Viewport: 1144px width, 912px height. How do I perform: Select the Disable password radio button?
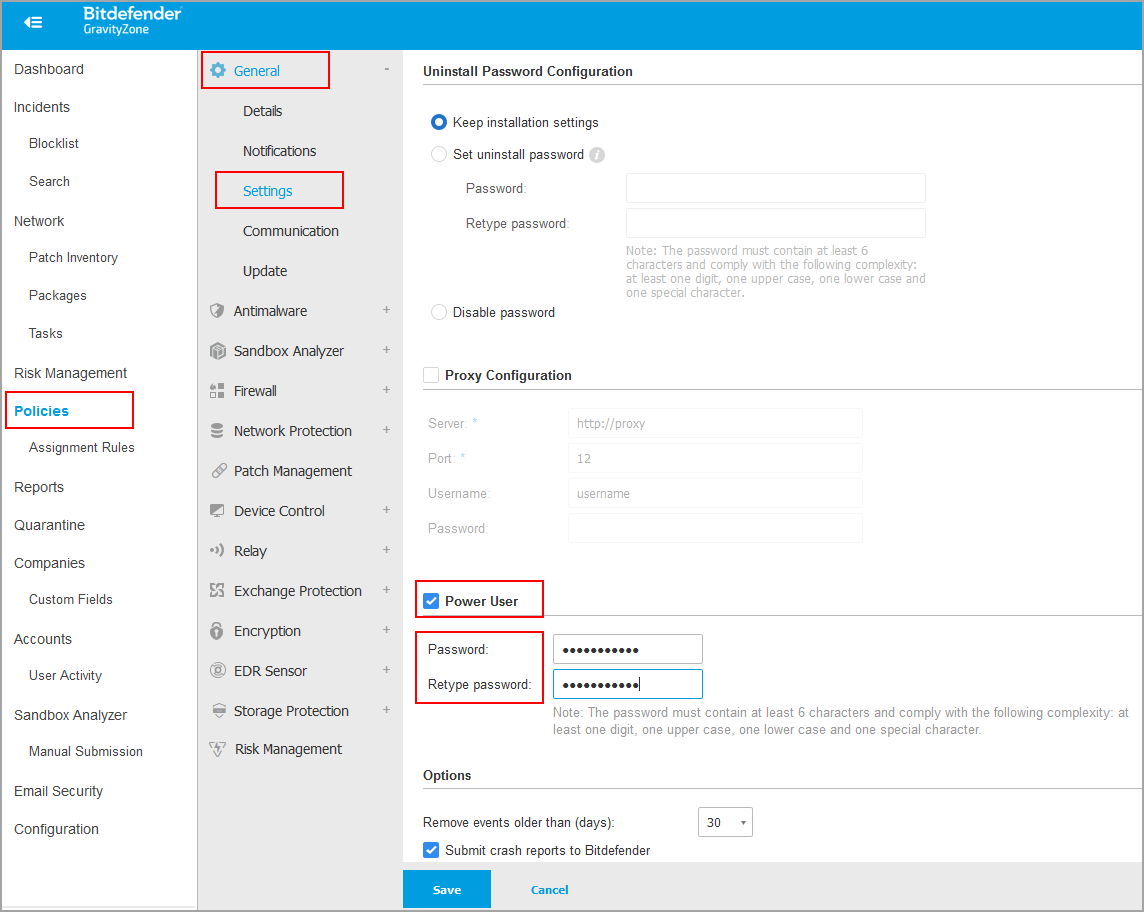[x=438, y=311]
